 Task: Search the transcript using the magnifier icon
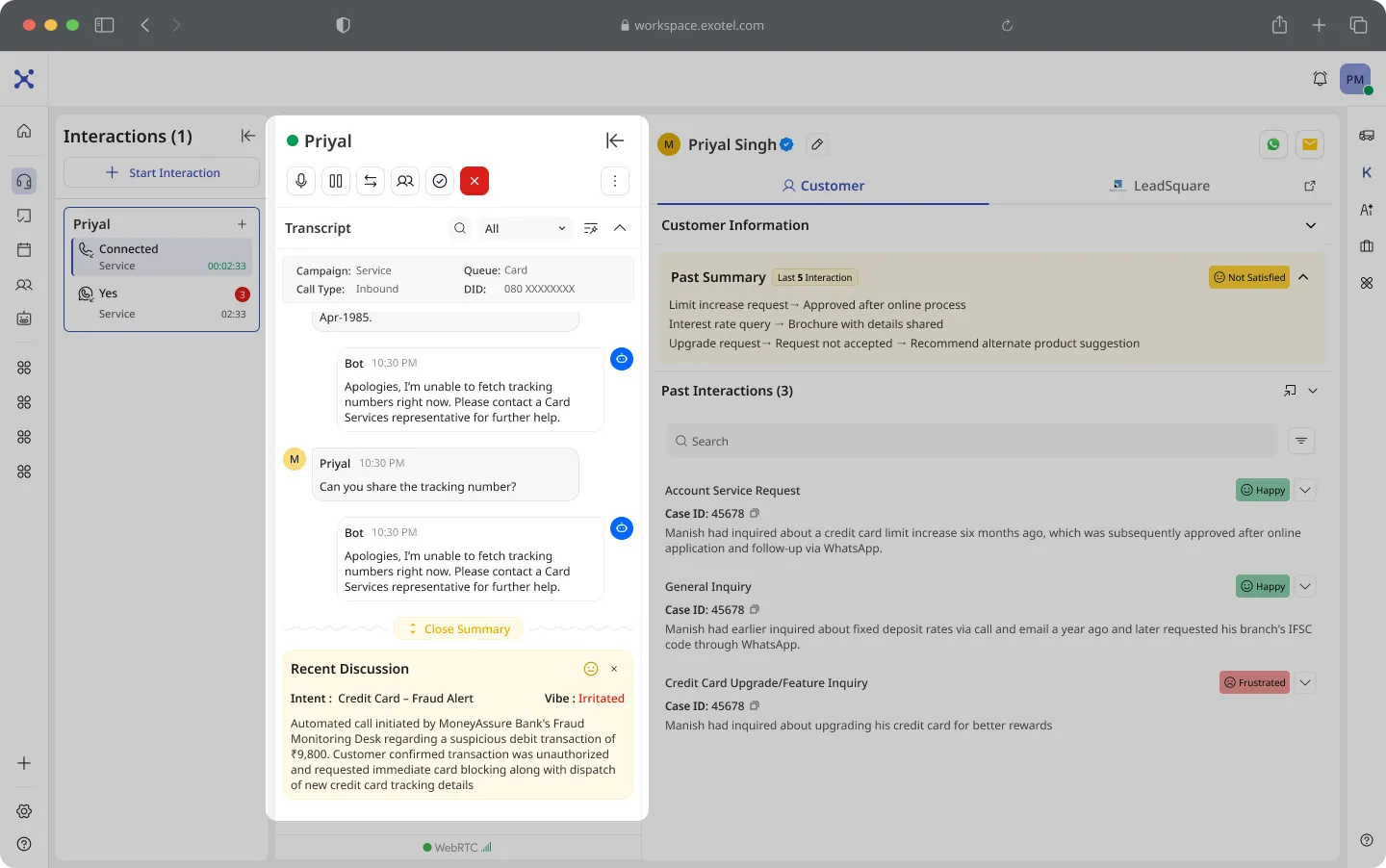point(460,228)
